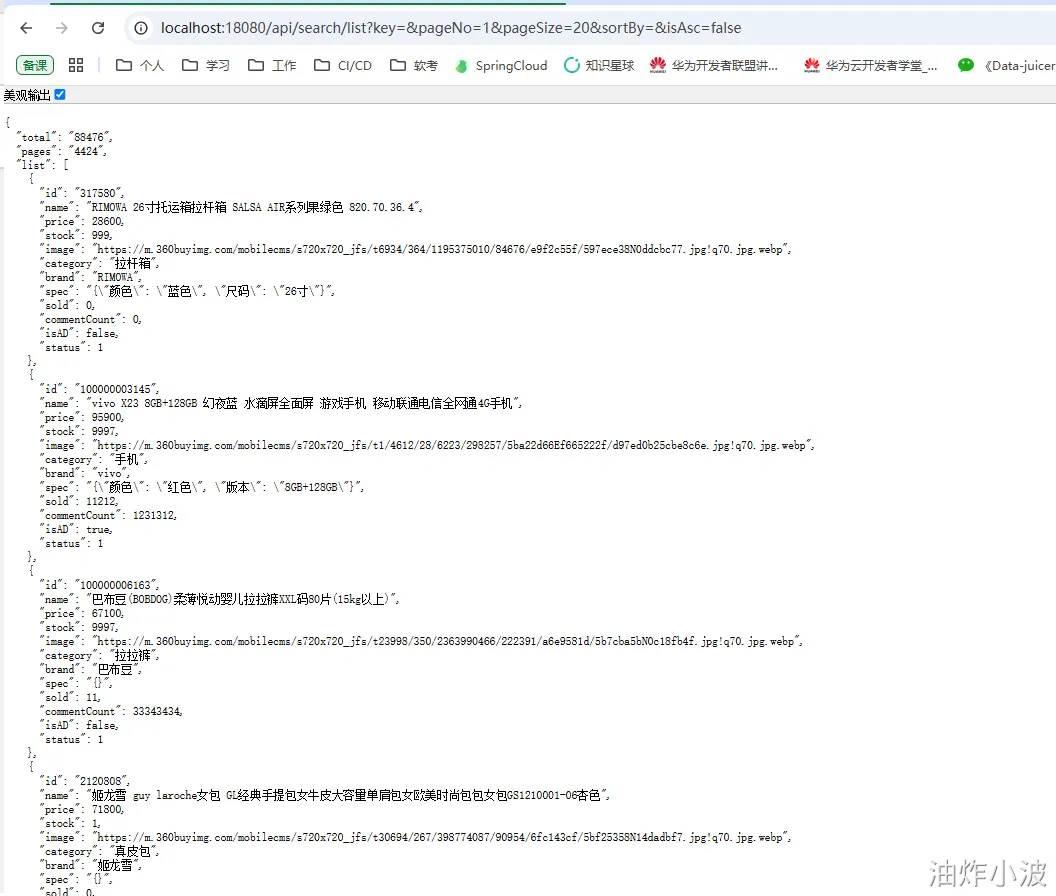The width and height of the screenshot is (1056, 896).
Task: Click the category value "拉拉裤"
Action: click(134, 655)
